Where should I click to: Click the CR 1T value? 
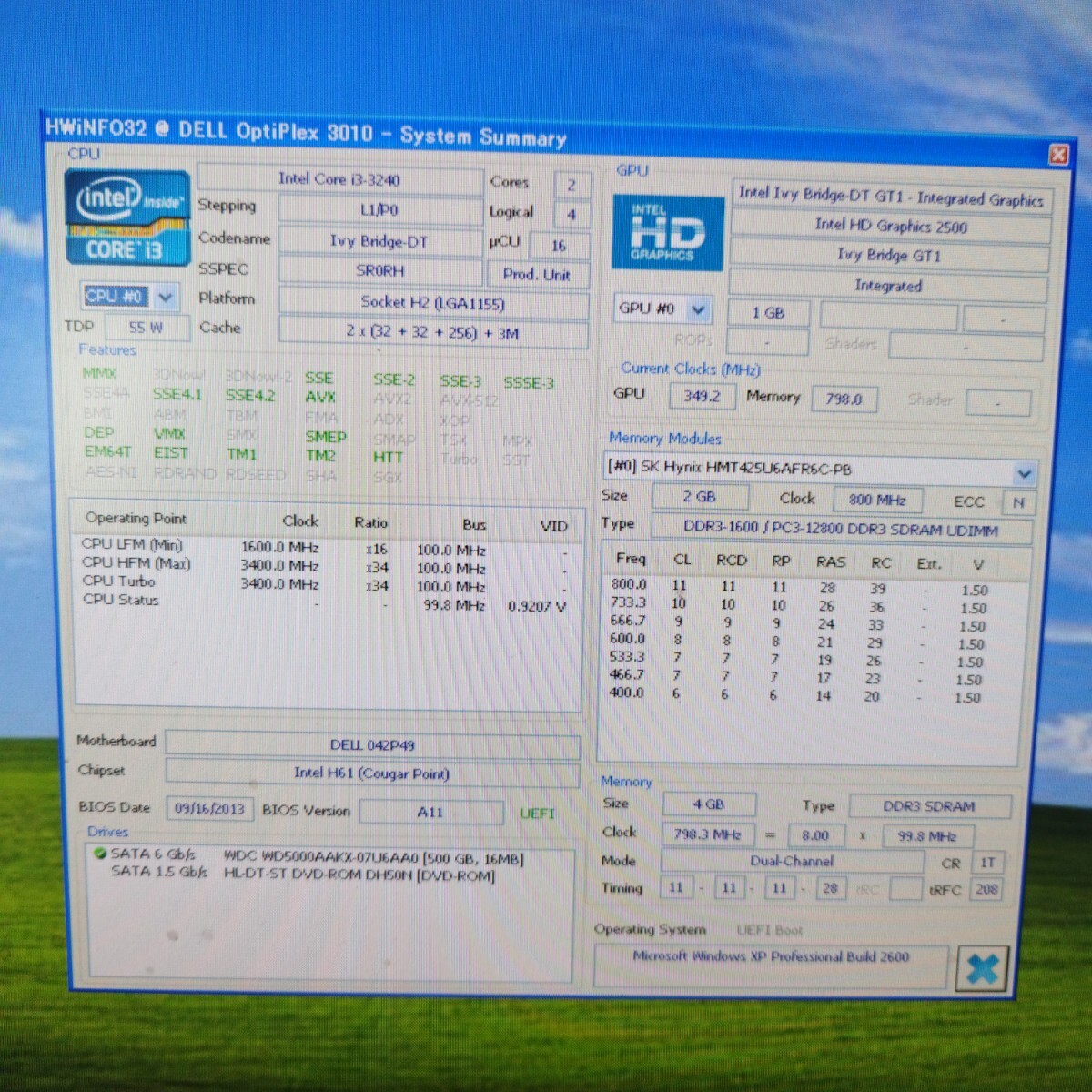[x=987, y=863]
